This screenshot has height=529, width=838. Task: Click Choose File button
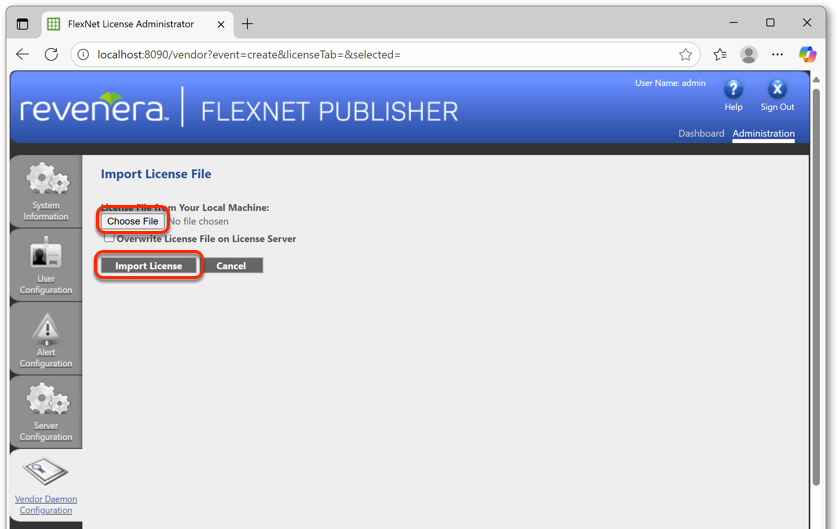pyautogui.click(x=133, y=221)
